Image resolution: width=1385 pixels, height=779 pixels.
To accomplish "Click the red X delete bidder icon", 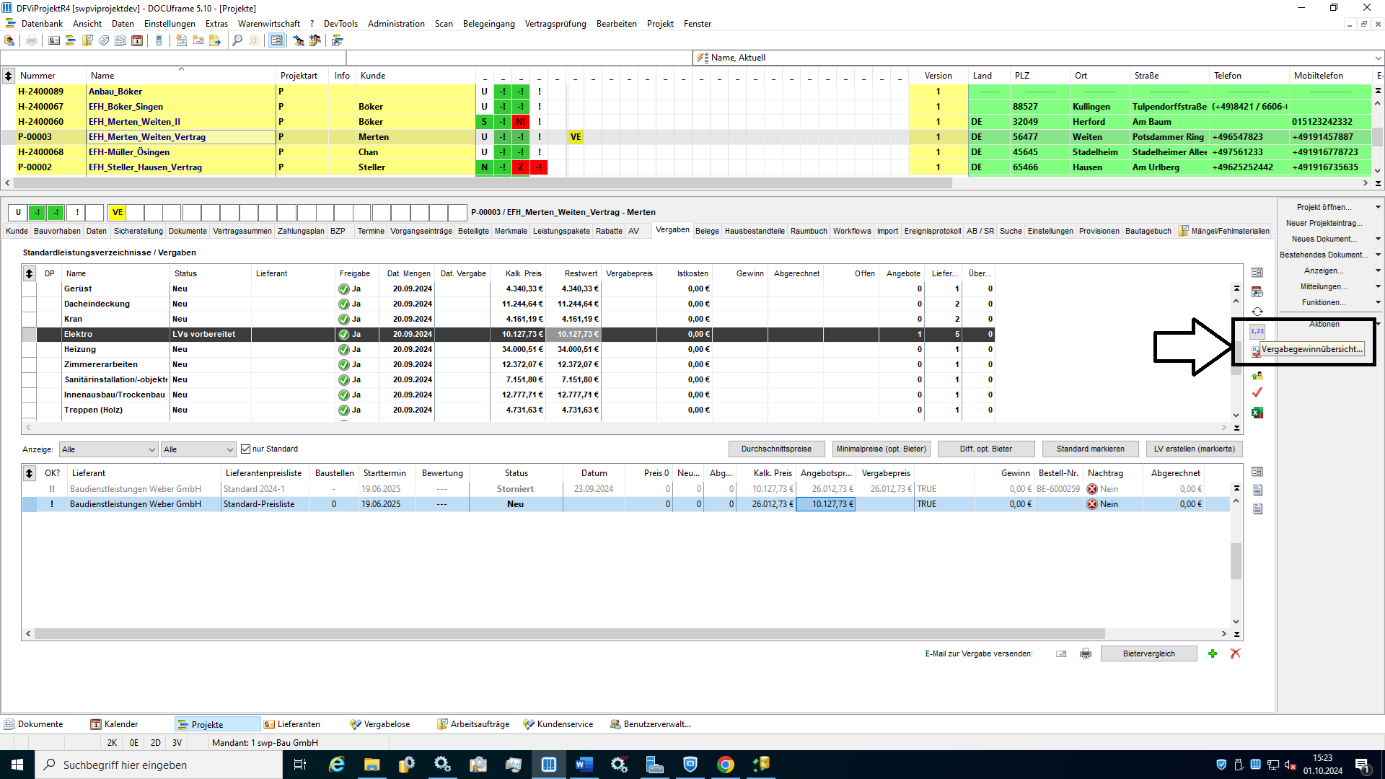I will click(1235, 653).
